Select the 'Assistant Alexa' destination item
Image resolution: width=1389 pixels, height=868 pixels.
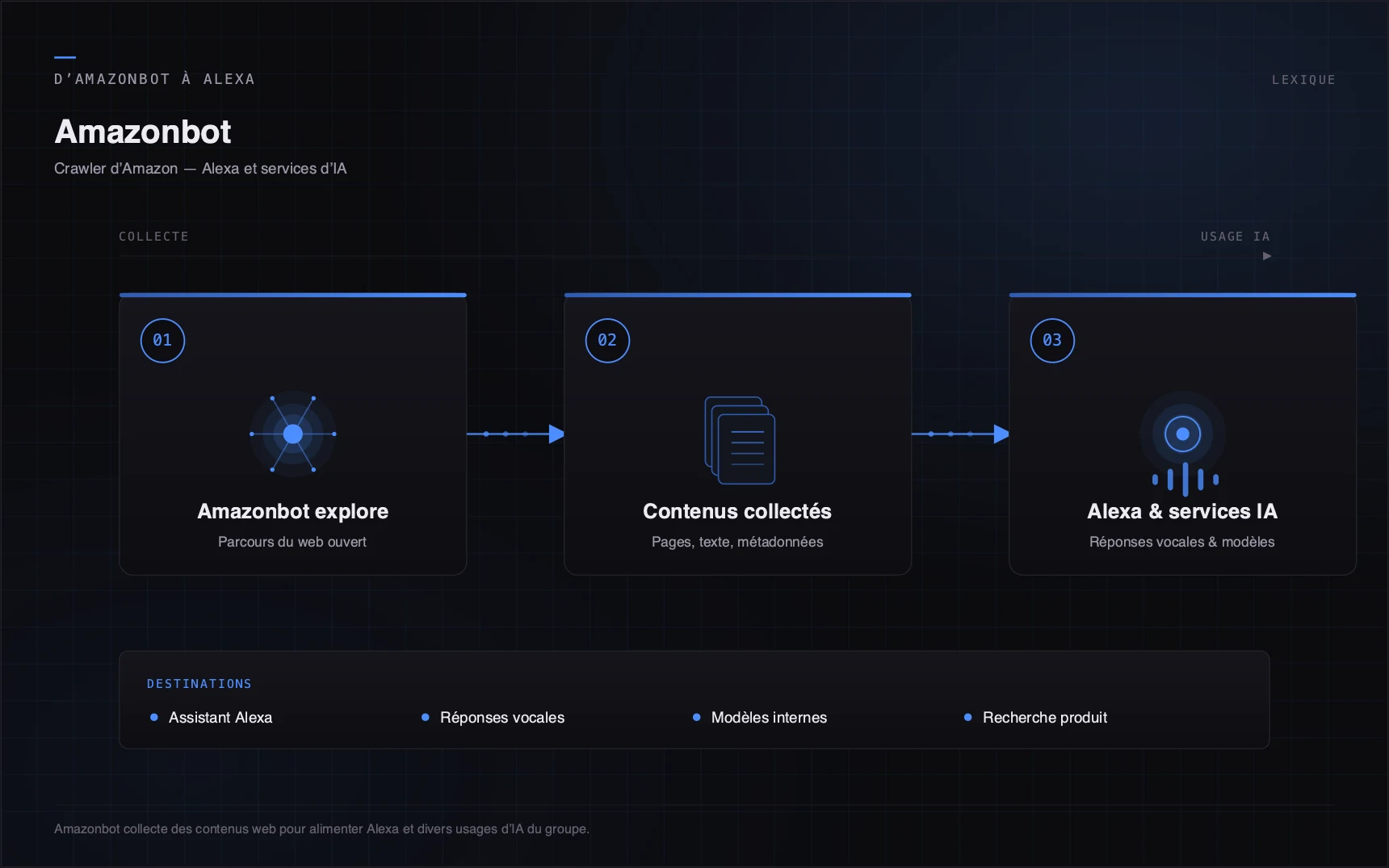(x=212, y=717)
